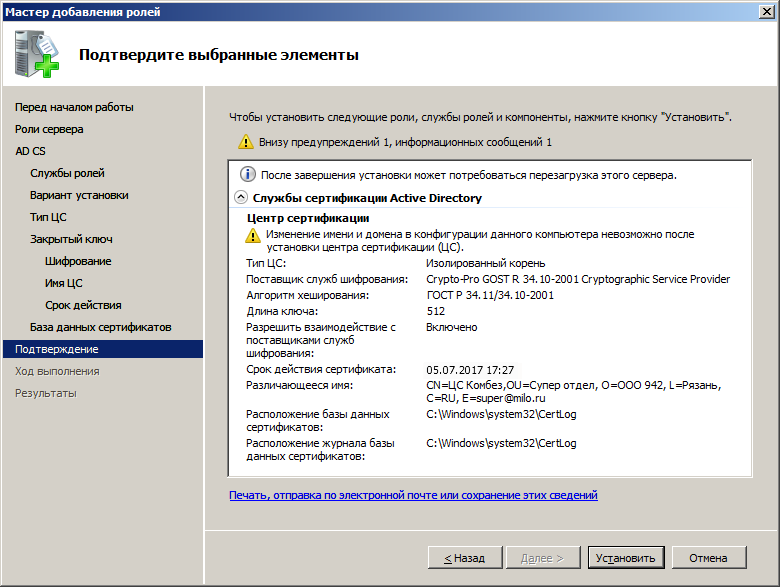Select the Тип ЦС step
Viewport: 780px width, 587px height.
coord(48,217)
